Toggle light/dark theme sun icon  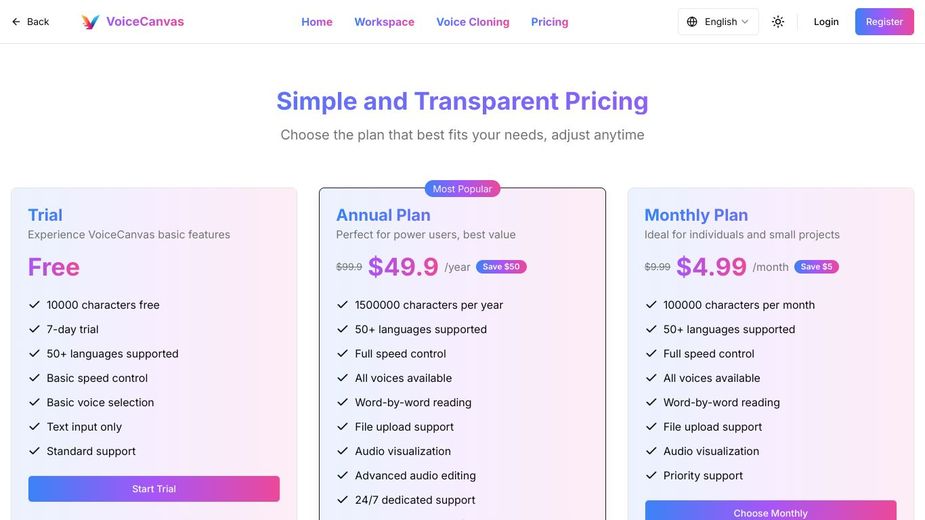click(x=778, y=22)
